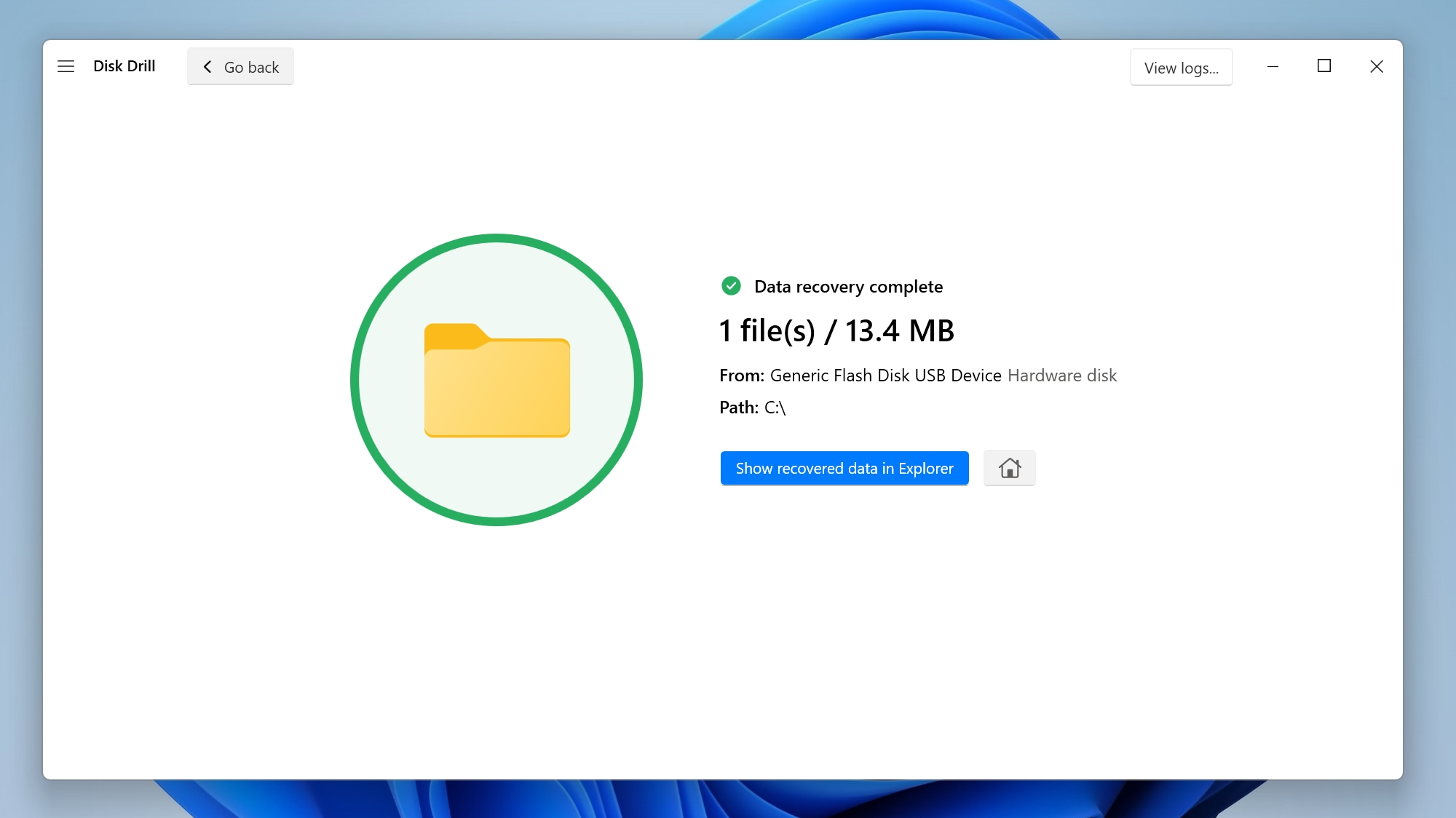Click 'Generic Flash Disk USB Device' source text
Image resolution: width=1456 pixels, height=818 pixels.
click(886, 376)
